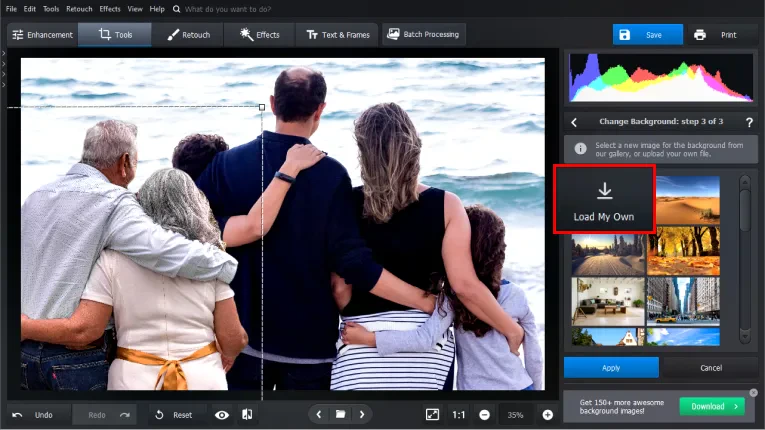The width and height of the screenshot is (765, 430).
Task: Click the blue Save button
Action: [647, 35]
